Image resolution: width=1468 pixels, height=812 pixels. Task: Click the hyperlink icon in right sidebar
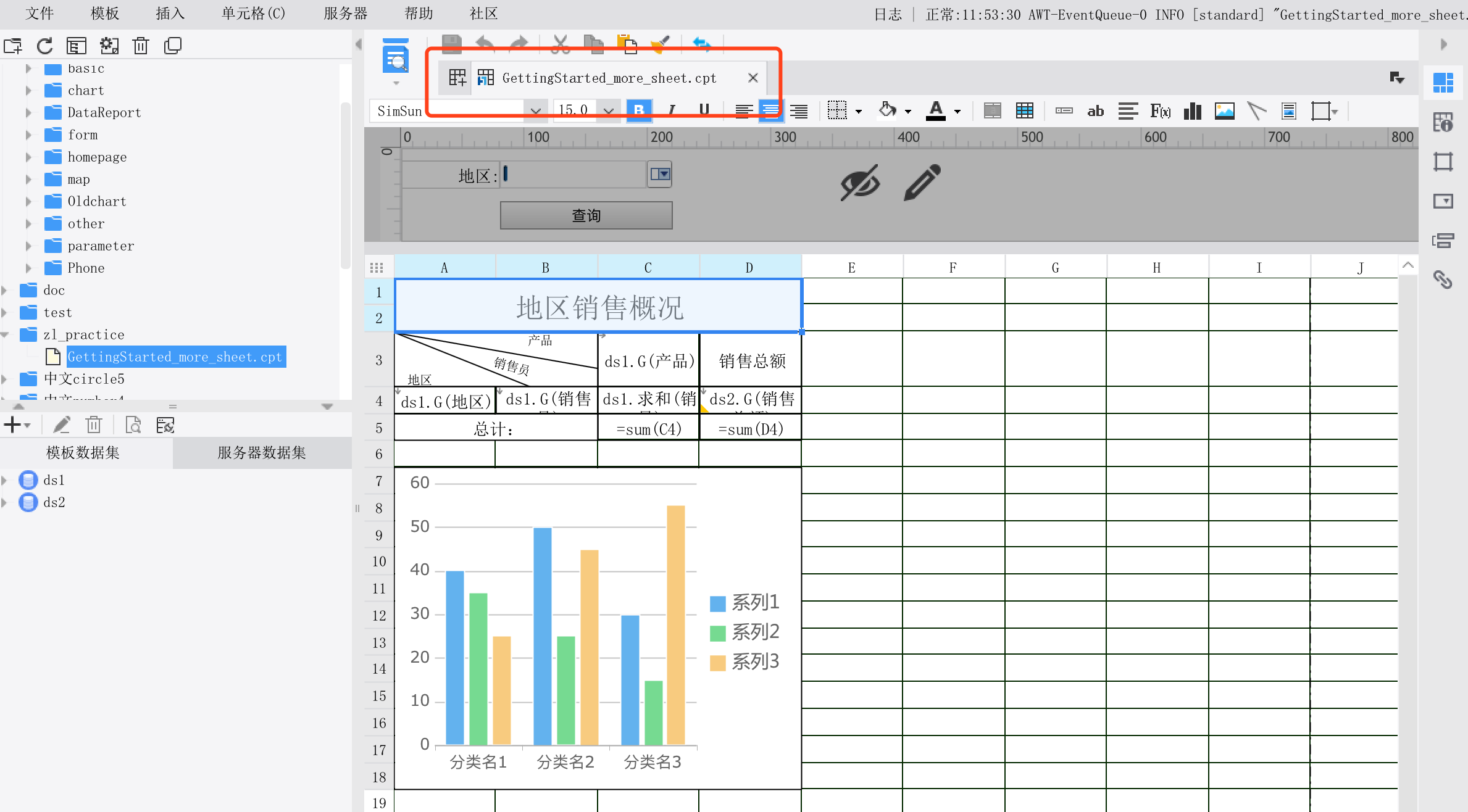pos(1443,280)
